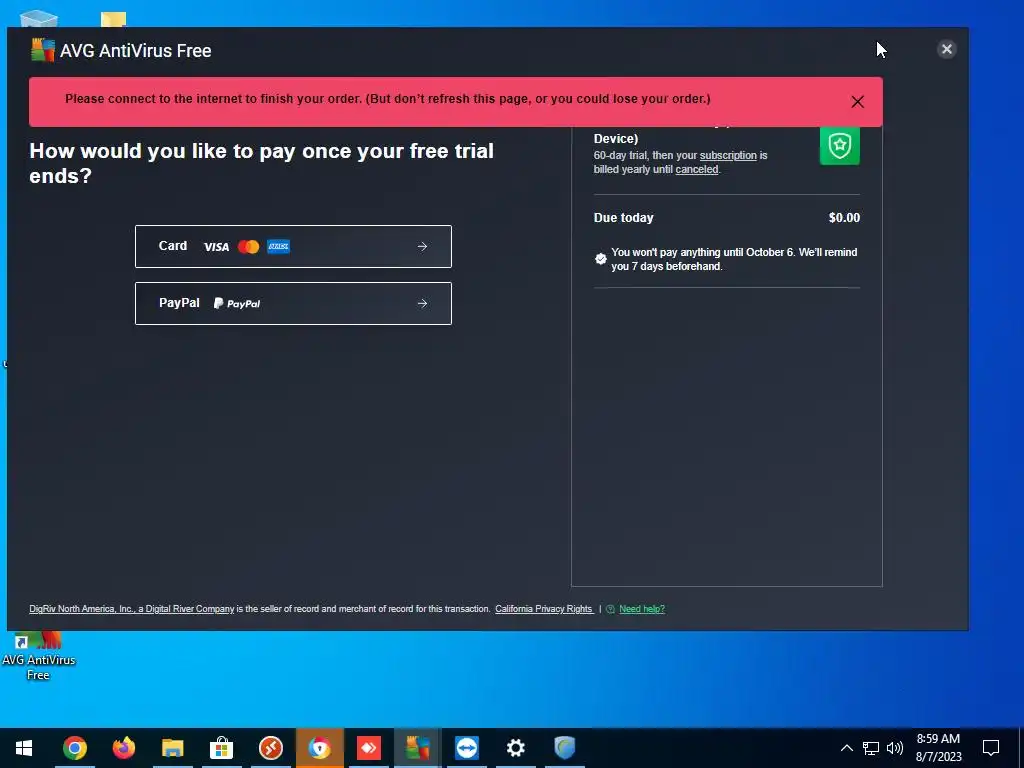This screenshot has width=1024, height=768.
Task: Launch Firefox from taskbar
Action: point(123,748)
